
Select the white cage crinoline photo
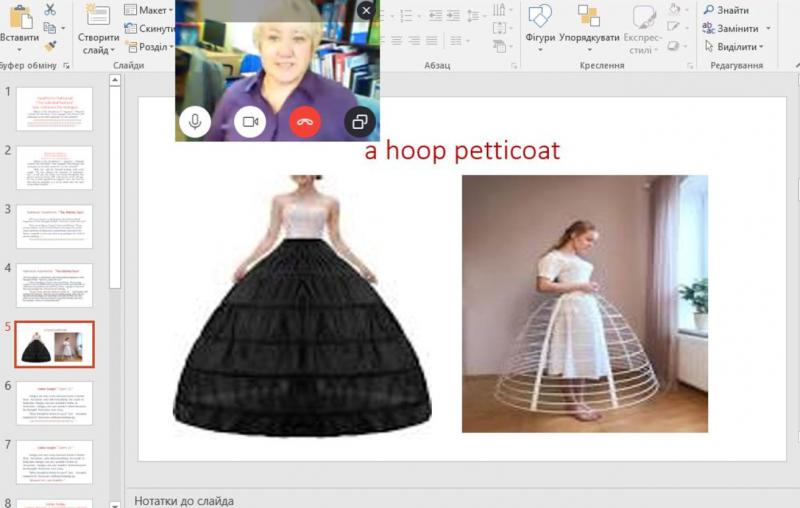coord(585,304)
